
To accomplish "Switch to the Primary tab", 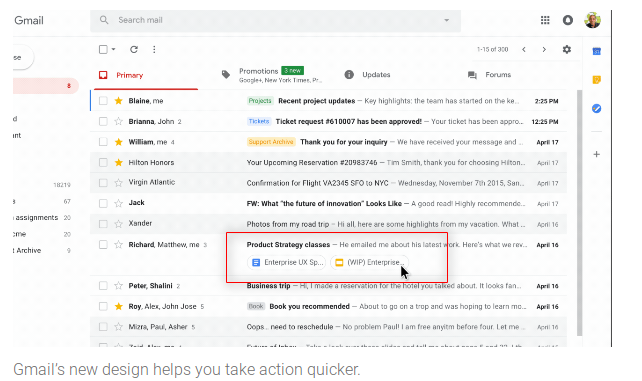I will click(146, 75).
